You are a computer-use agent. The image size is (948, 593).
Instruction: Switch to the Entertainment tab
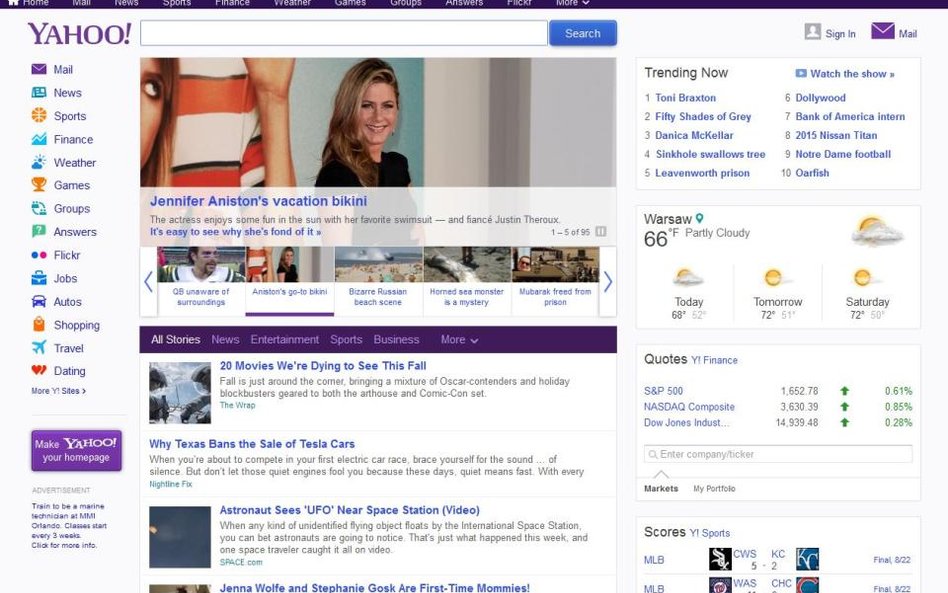point(285,340)
